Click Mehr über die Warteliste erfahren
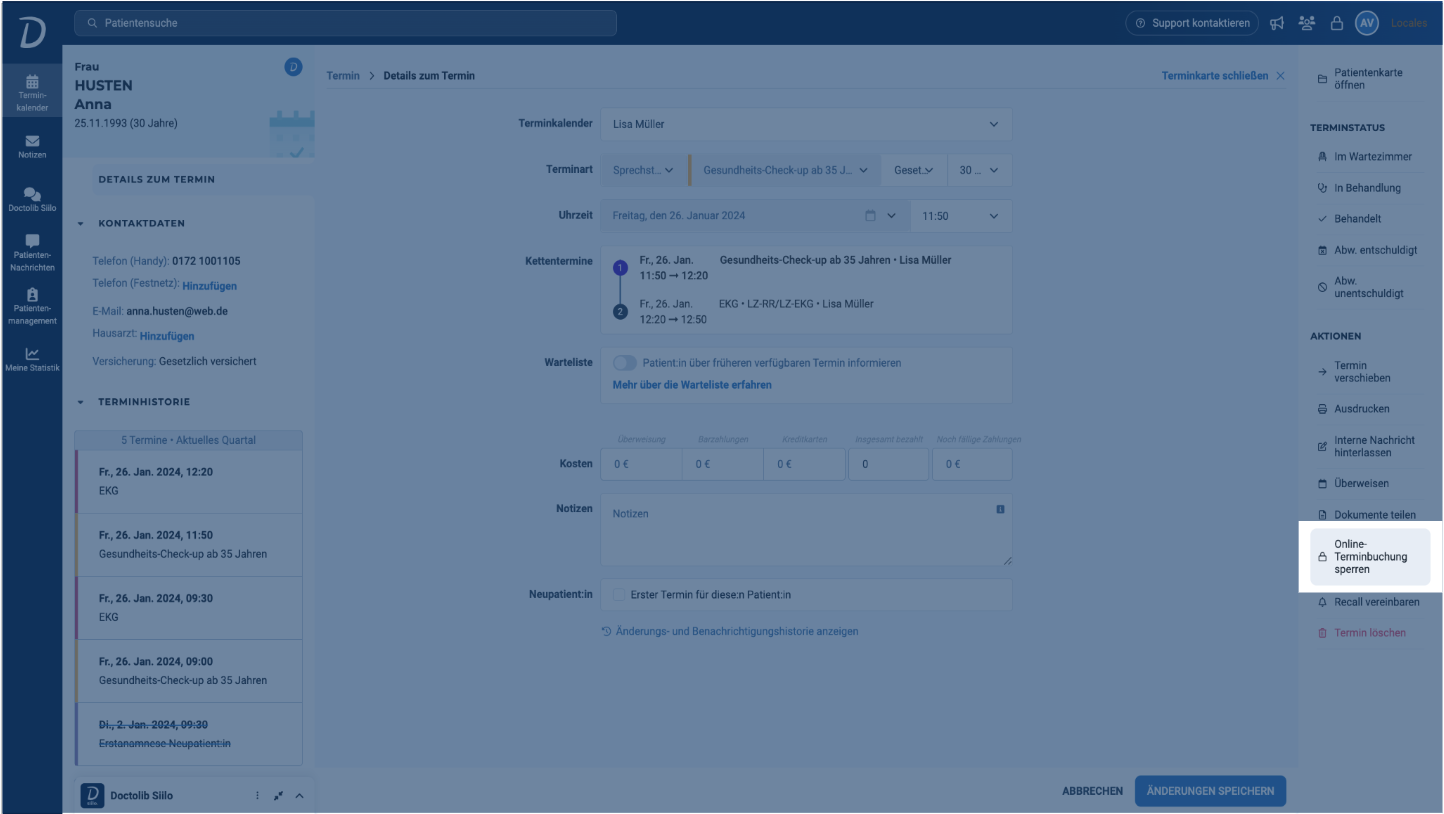 coord(692,385)
